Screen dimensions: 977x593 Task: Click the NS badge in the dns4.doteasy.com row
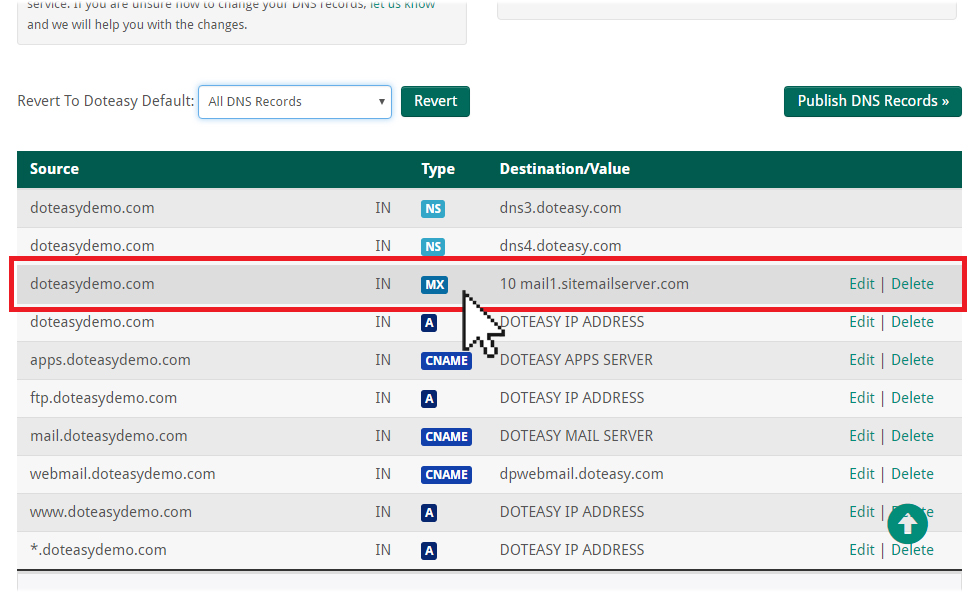(x=432, y=247)
